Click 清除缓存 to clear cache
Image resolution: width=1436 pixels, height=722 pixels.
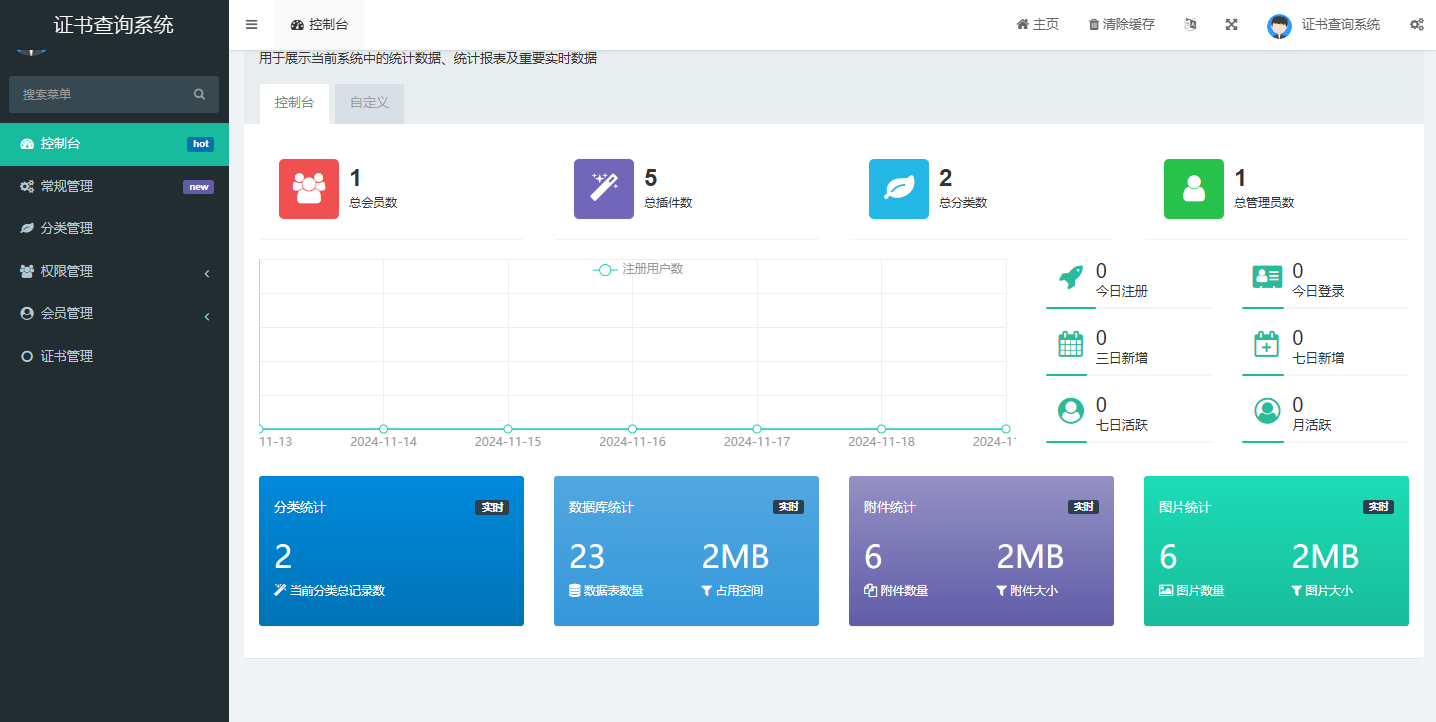tap(1120, 24)
